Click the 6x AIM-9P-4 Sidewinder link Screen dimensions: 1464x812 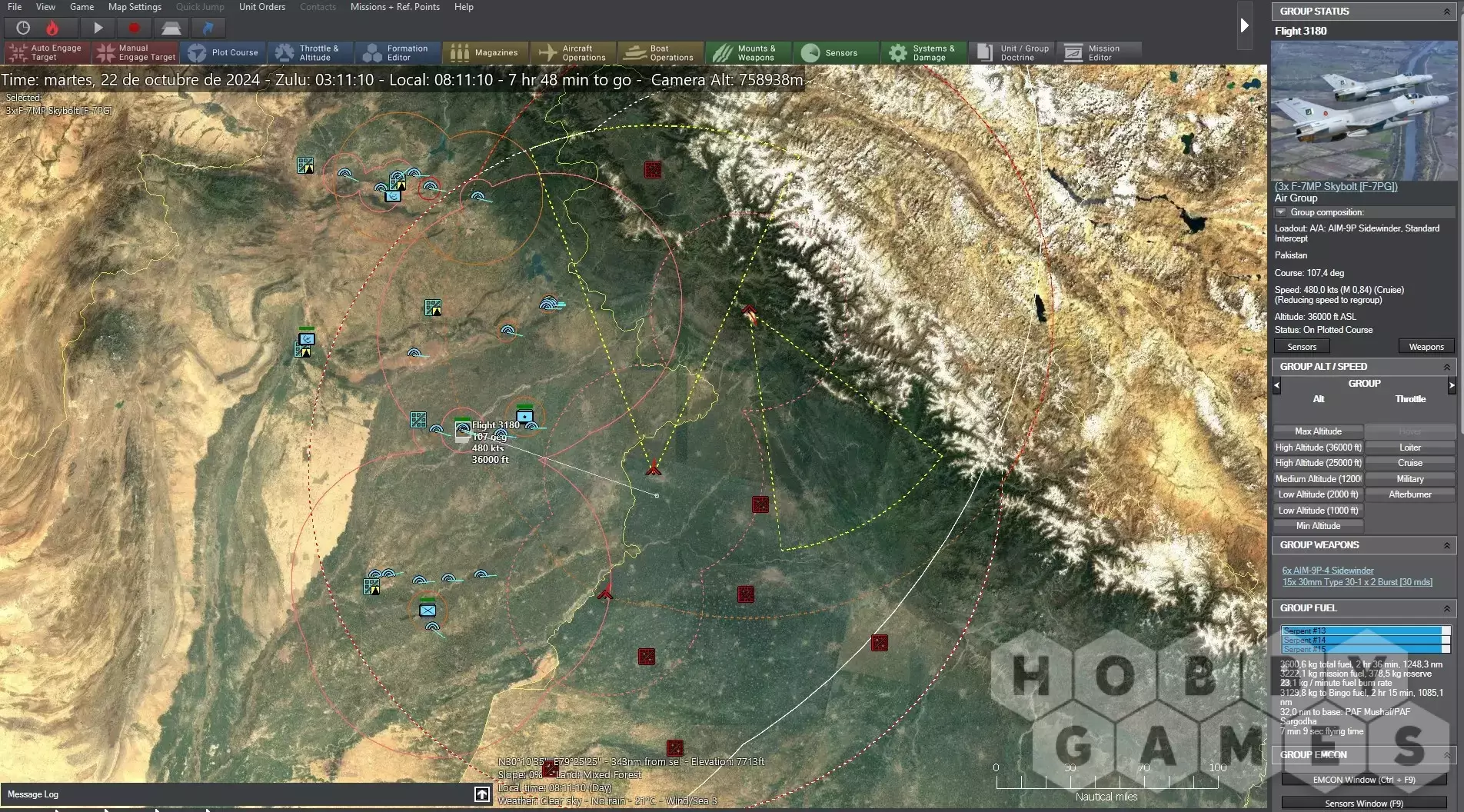pos(1327,571)
